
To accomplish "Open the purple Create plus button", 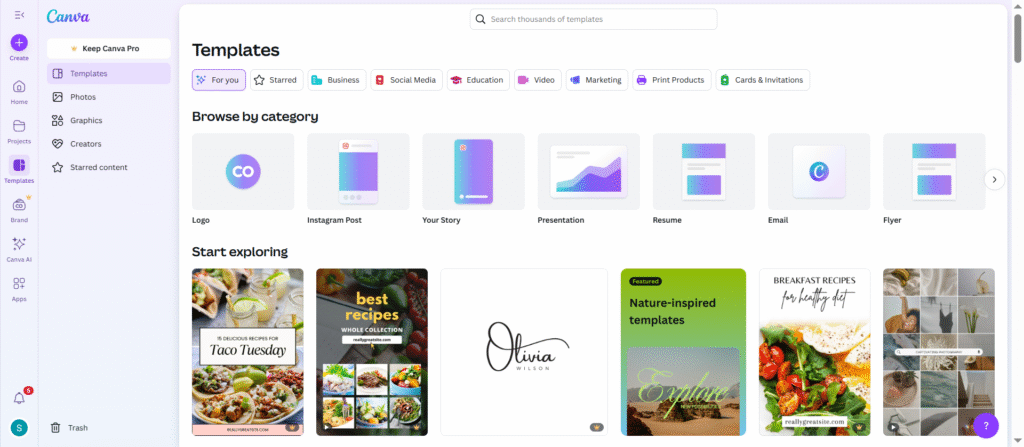I will point(19,42).
